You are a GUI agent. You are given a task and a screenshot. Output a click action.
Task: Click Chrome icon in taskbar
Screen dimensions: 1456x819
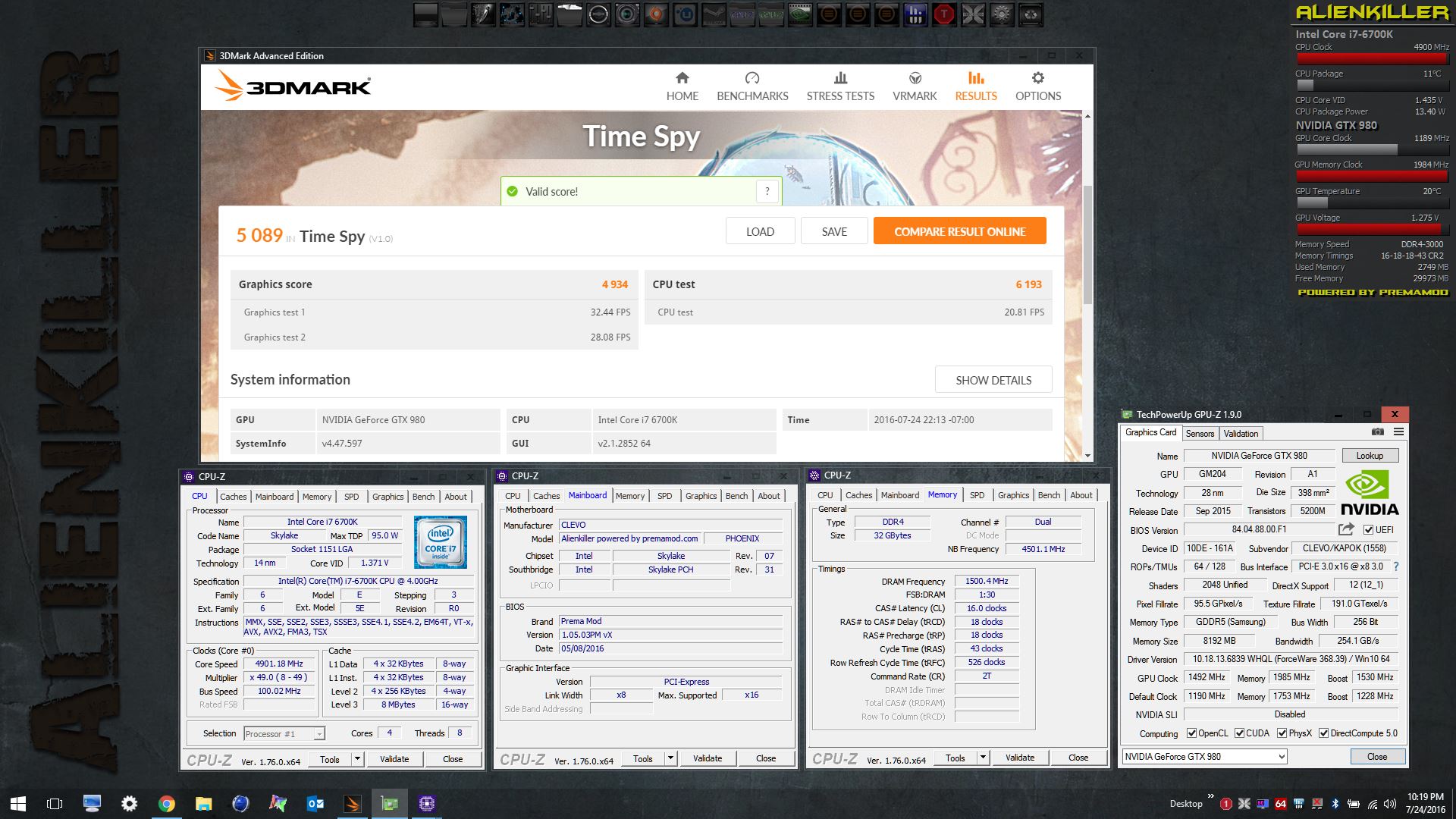tap(166, 803)
